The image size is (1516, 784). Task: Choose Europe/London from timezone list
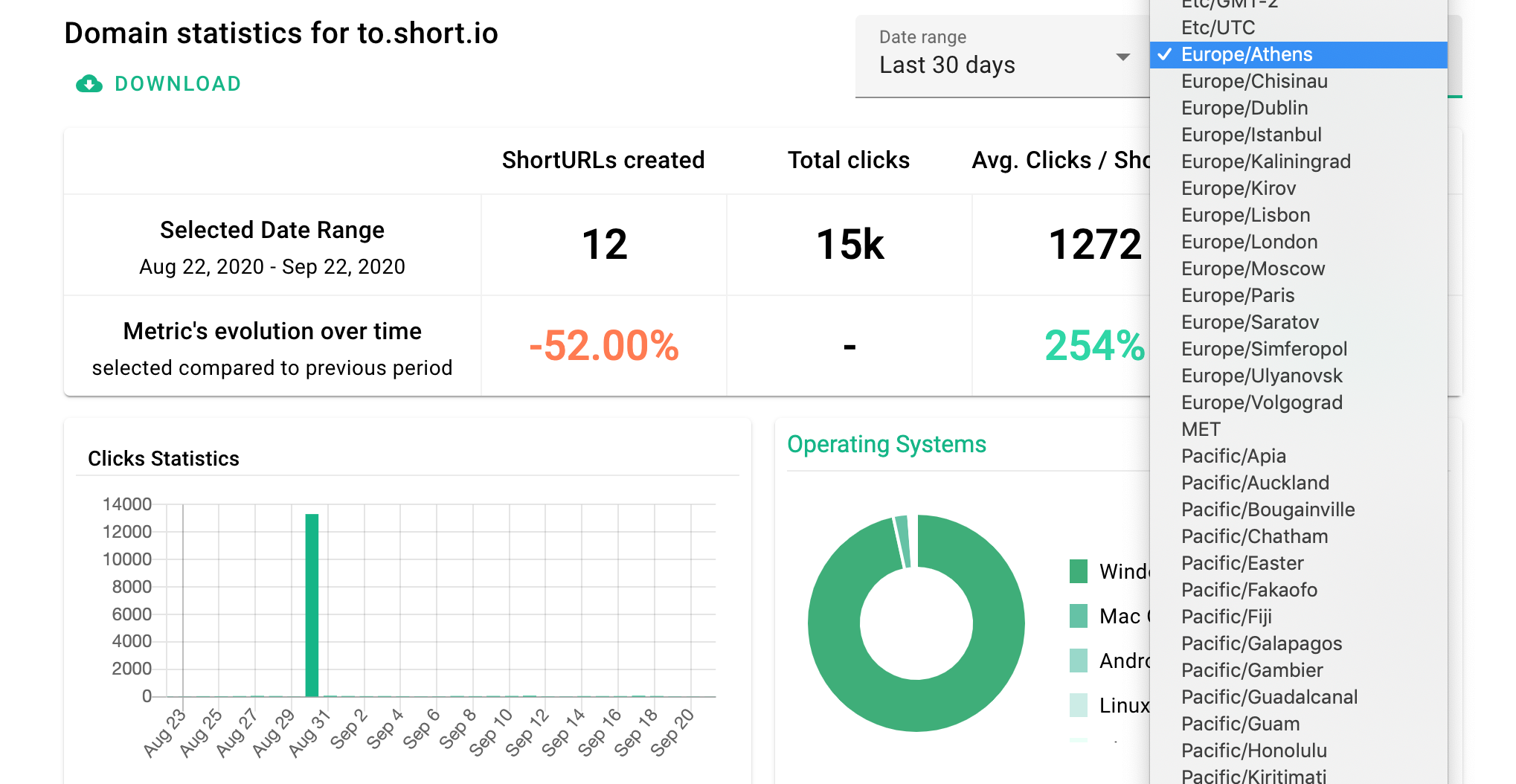coord(1249,242)
